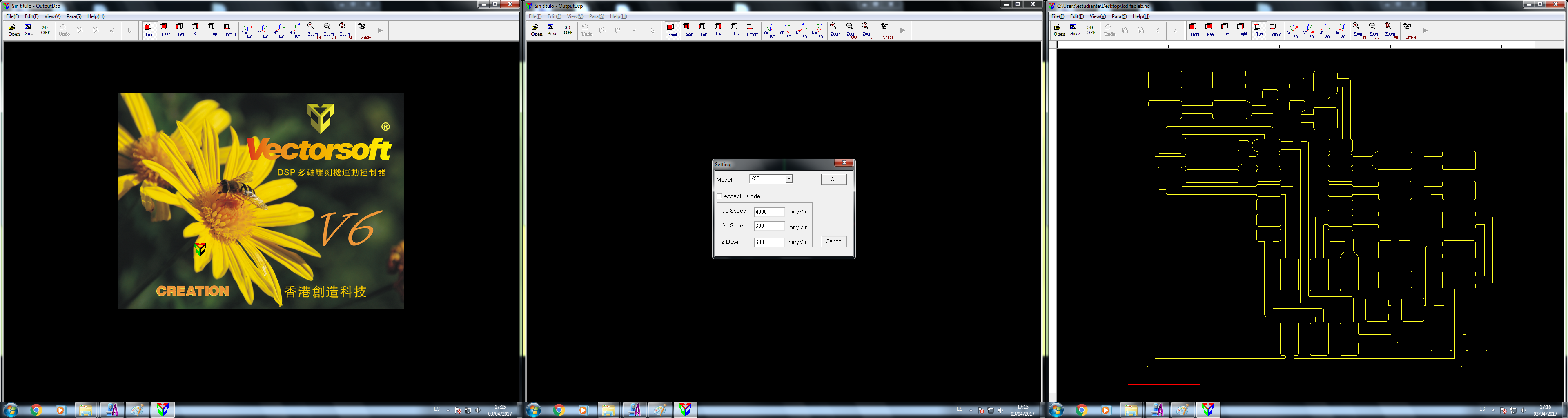This screenshot has width=1568, height=418.
Task: Open File menu in splash-screen window
Action: pos(12,16)
